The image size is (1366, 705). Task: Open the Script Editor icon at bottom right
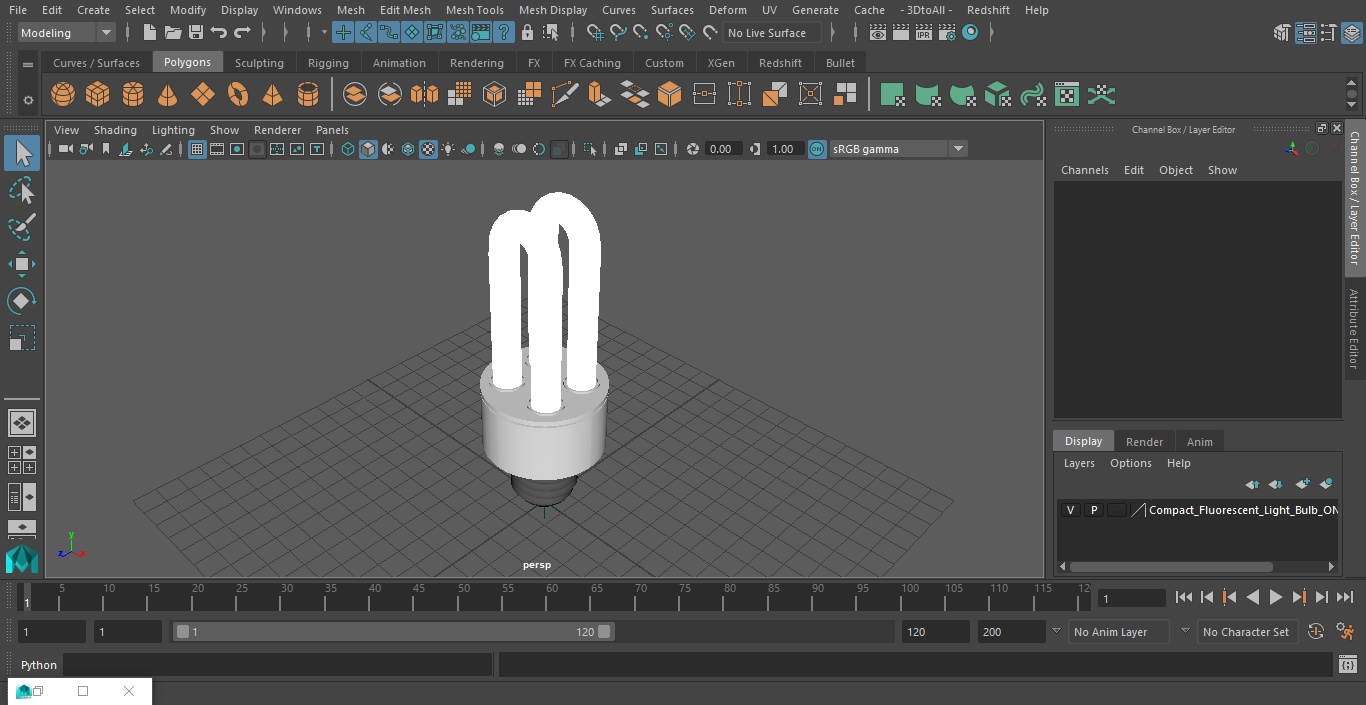(1348, 665)
